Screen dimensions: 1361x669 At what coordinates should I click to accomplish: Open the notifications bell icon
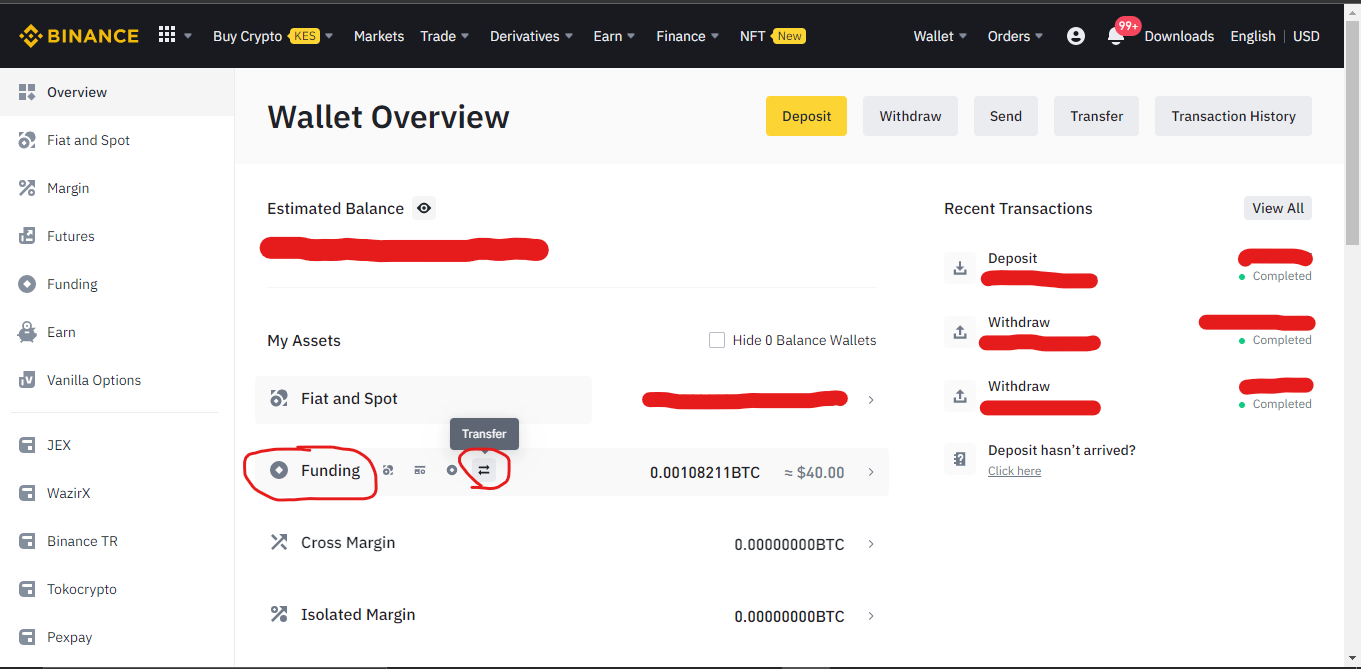1116,36
